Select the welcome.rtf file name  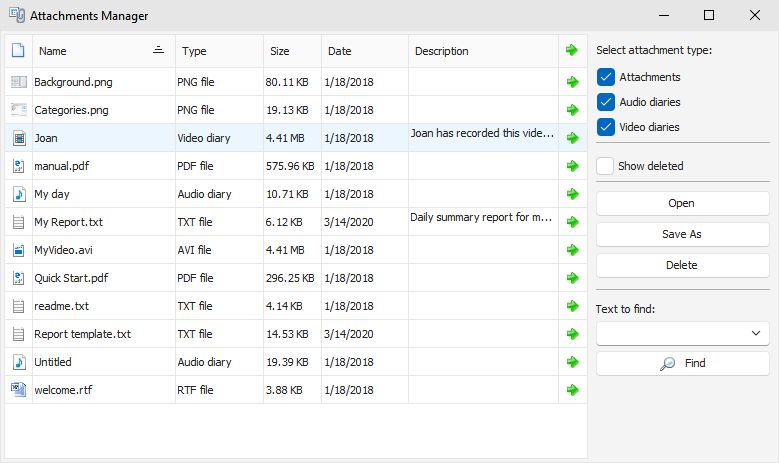pos(63,390)
